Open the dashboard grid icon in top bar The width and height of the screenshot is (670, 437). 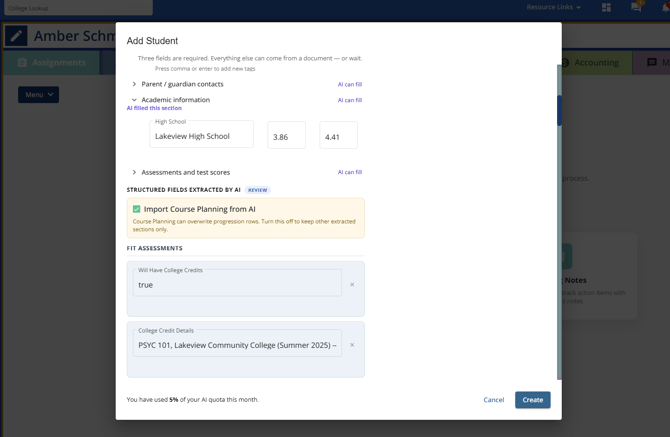tap(606, 7)
